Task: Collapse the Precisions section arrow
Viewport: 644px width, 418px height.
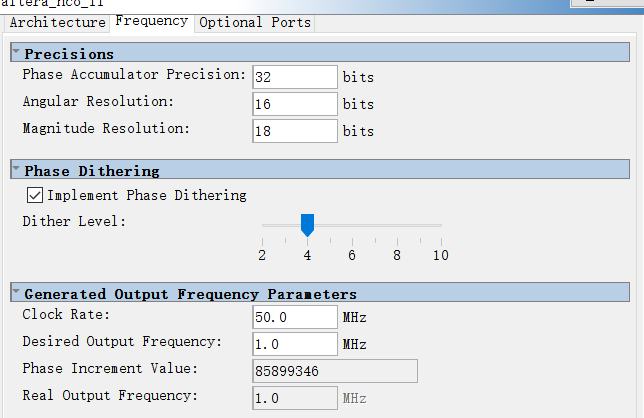Action: 16,53
